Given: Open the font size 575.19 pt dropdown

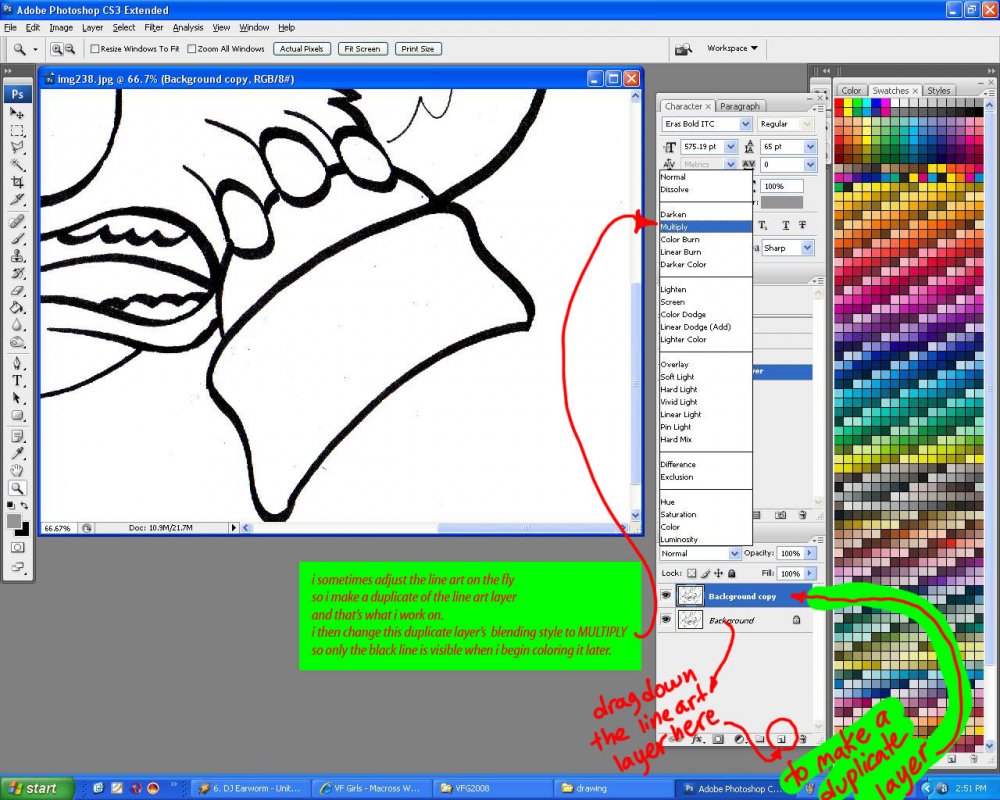Looking at the screenshot, I should pos(731,147).
